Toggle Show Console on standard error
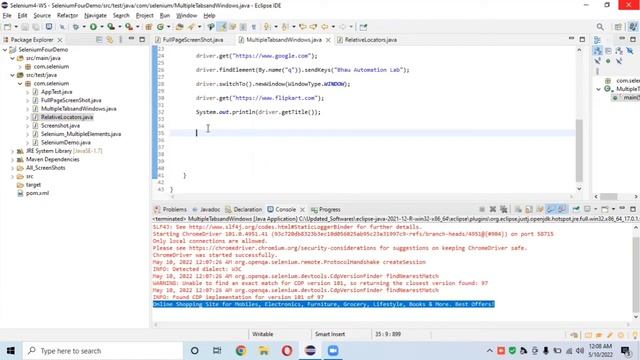Screen dimensions: 640x360 (562, 209)
